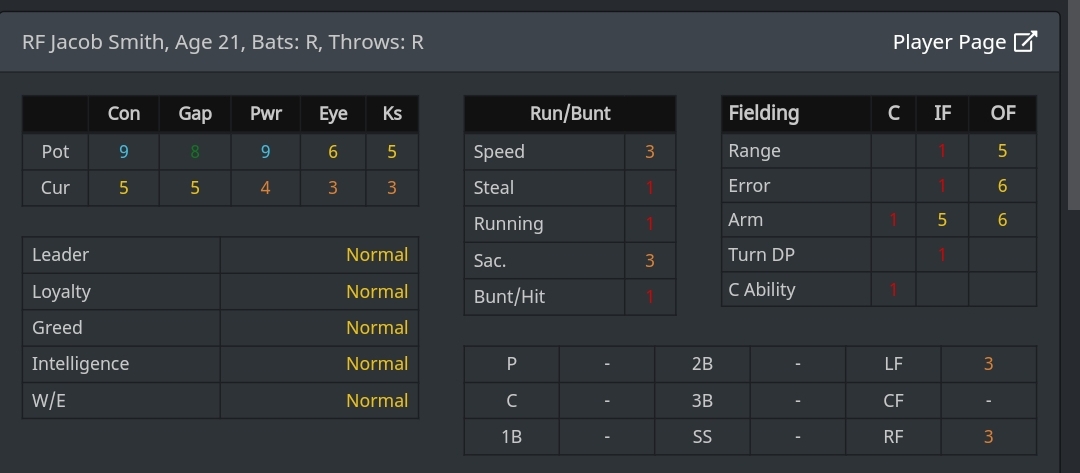The image size is (1080, 473).
Task: Click the Bunt/Hit row label
Action: 510,297
